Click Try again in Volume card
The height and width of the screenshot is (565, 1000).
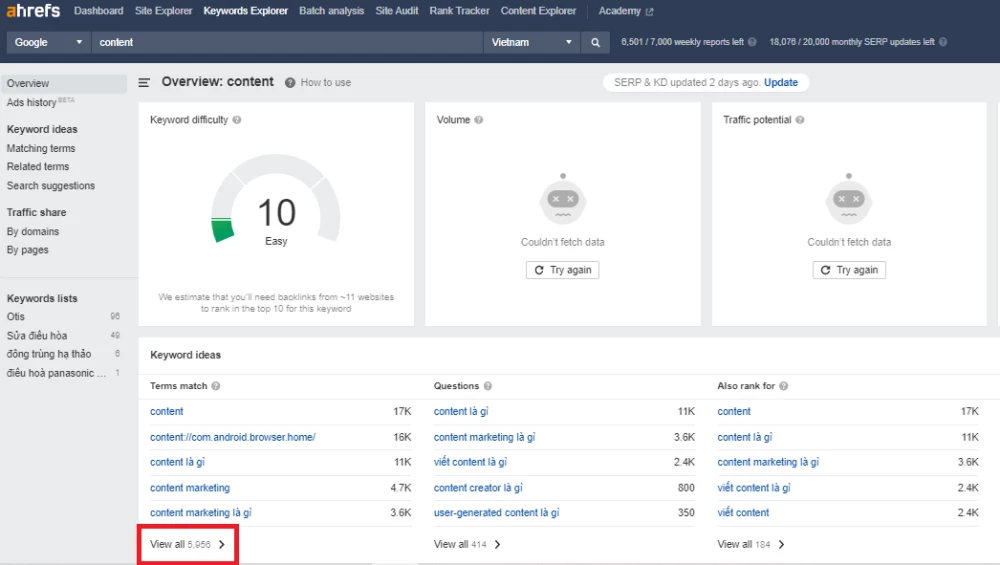pos(562,270)
